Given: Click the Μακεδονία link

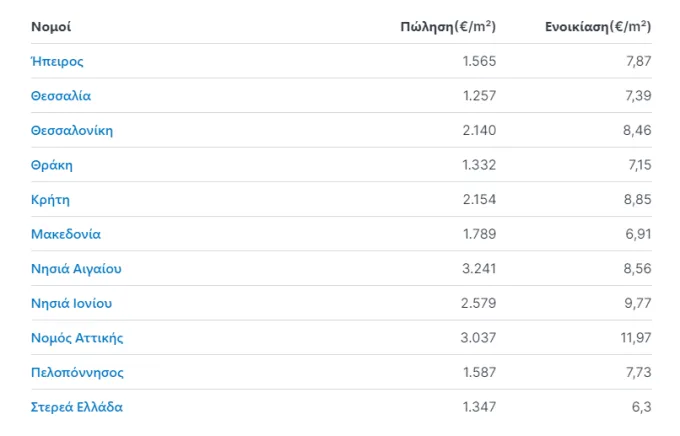Looking at the screenshot, I should pyautogui.click(x=65, y=234).
